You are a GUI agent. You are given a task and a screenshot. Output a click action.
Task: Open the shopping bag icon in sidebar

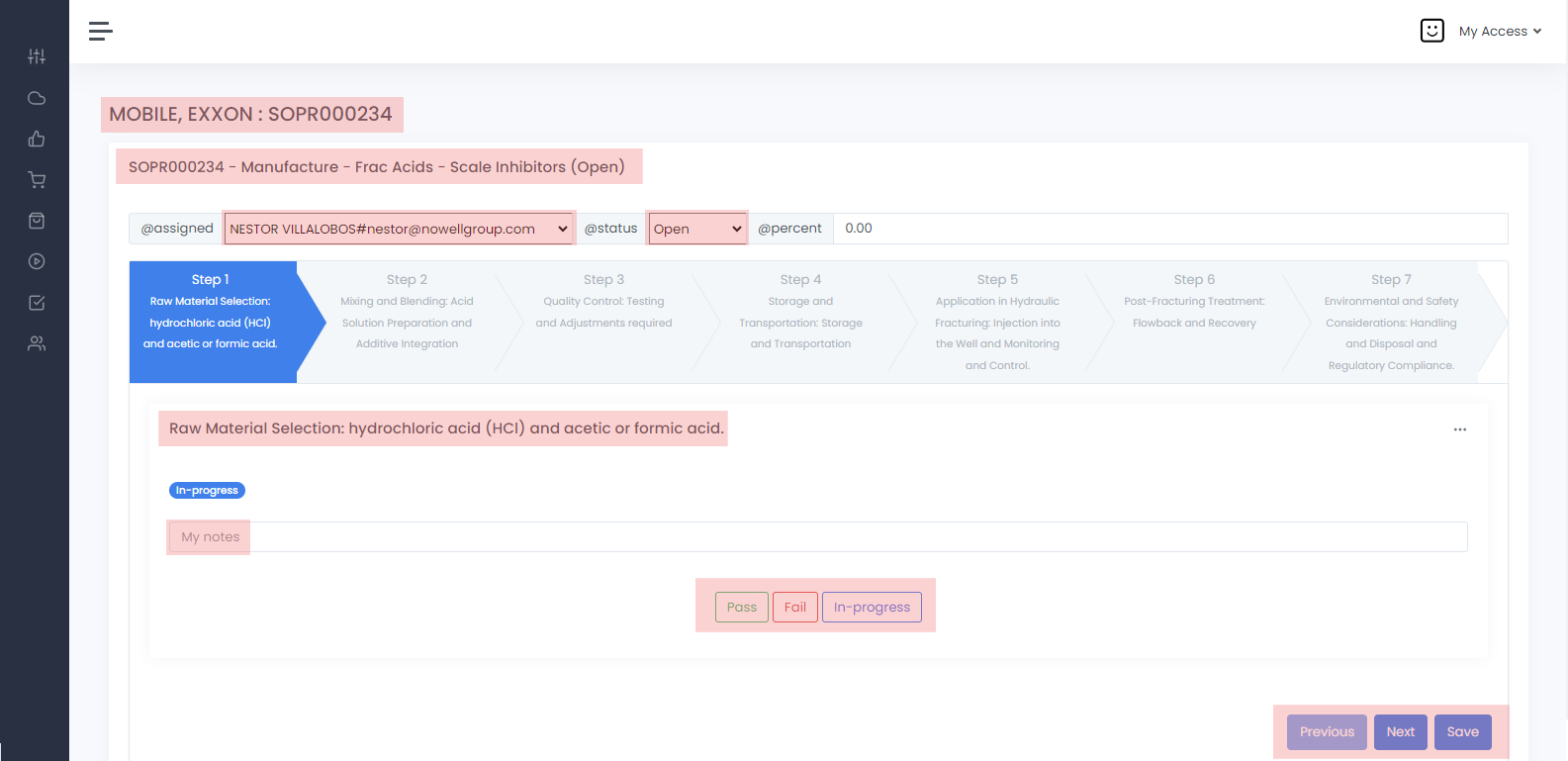pyautogui.click(x=37, y=221)
